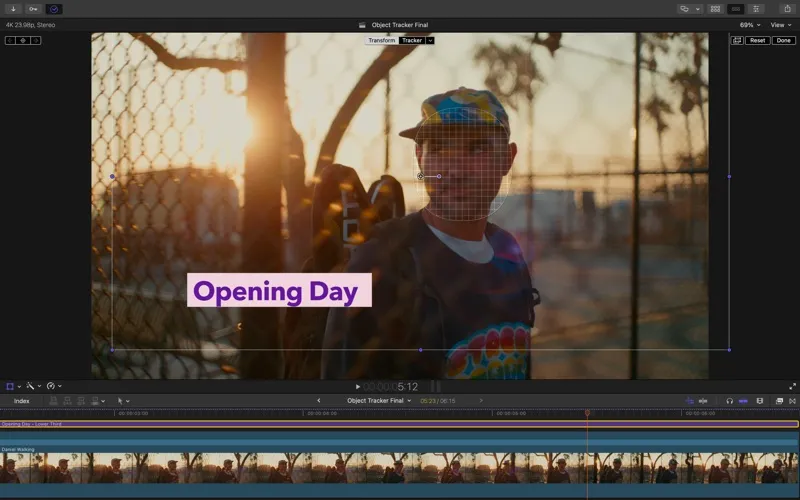Image resolution: width=800 pixels, height=500 pixels.
Task: Select the Opening Day title overlay
Action: (x=279, y=290)
